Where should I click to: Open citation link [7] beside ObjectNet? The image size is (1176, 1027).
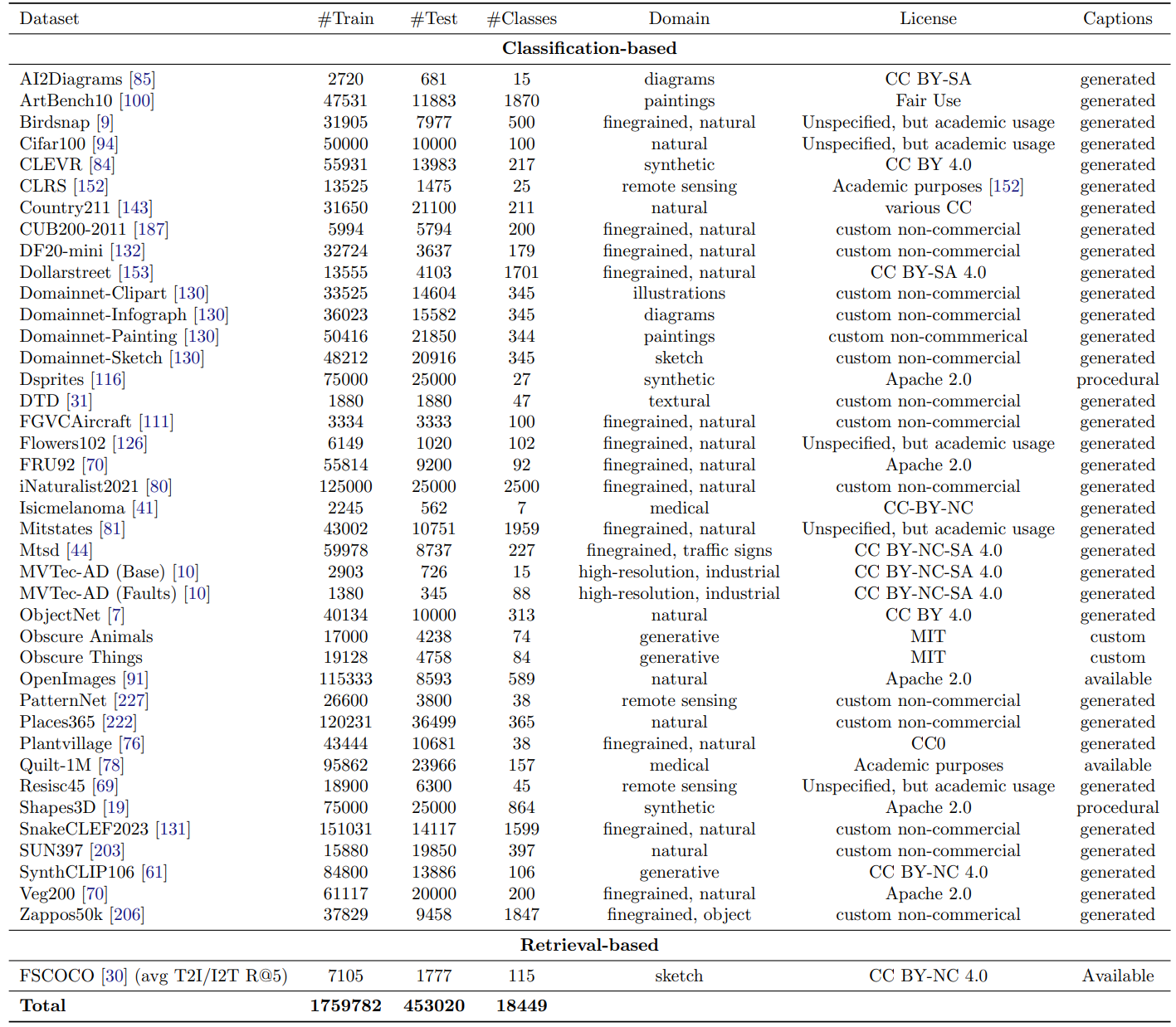[x=116, y=615]
